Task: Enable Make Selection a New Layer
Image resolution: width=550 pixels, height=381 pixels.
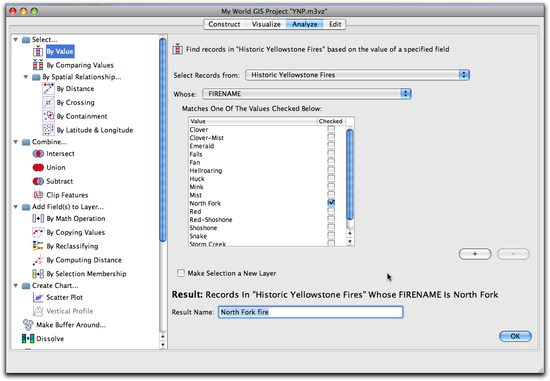Action: [x=181, y=273]
